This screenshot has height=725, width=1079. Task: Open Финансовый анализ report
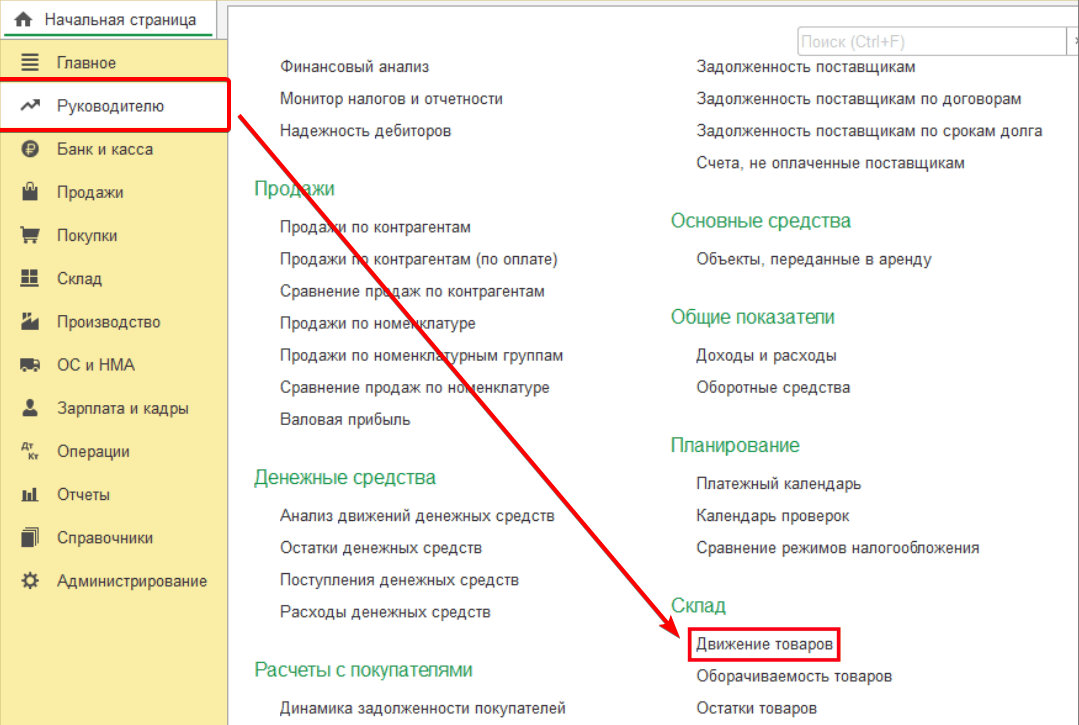coord(354,67)
